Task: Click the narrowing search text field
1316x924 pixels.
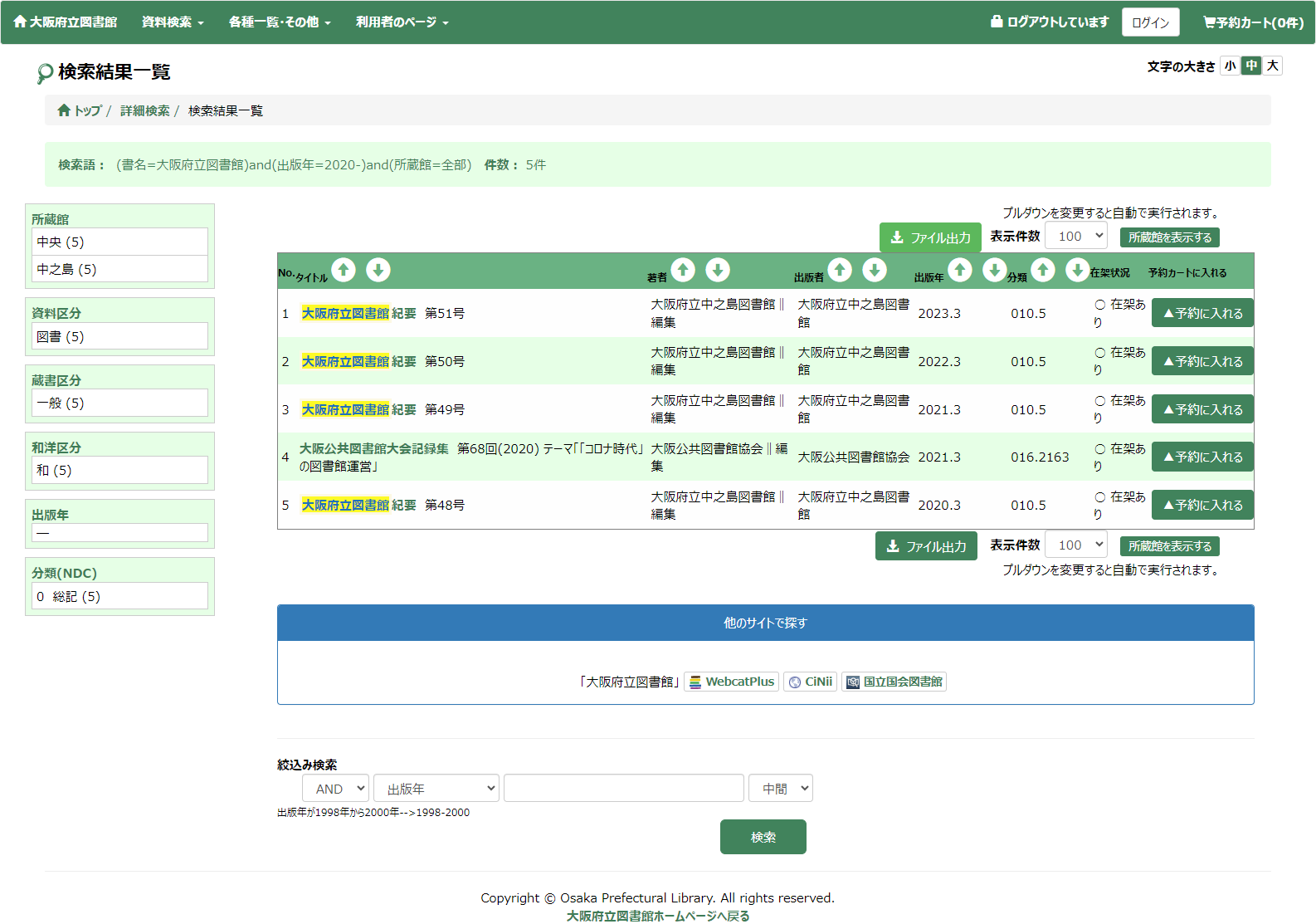Action: [623, 789]
